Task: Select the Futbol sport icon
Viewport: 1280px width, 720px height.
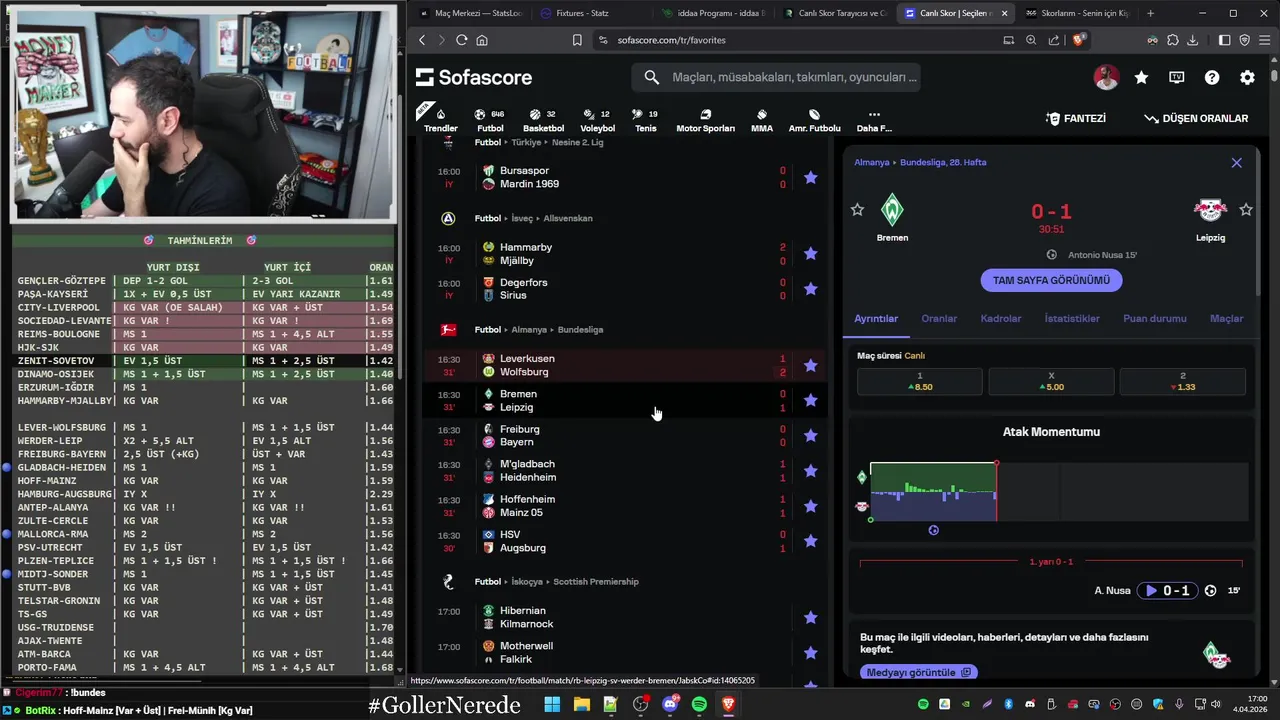Action: click(x=490, y=120)
